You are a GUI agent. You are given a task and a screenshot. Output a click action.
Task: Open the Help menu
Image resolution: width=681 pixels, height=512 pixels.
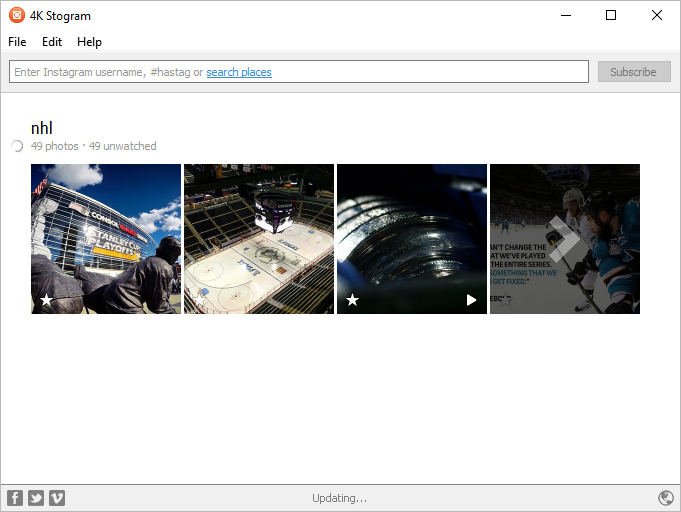(89, 42)
